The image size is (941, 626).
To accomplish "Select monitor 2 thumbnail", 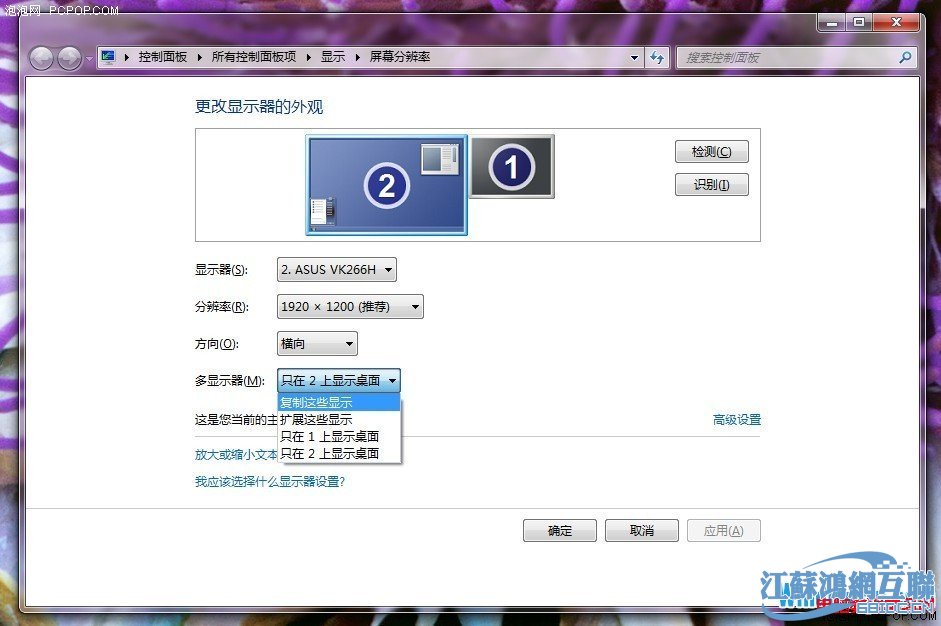I will pyautogui.click(x=386, y=185).
